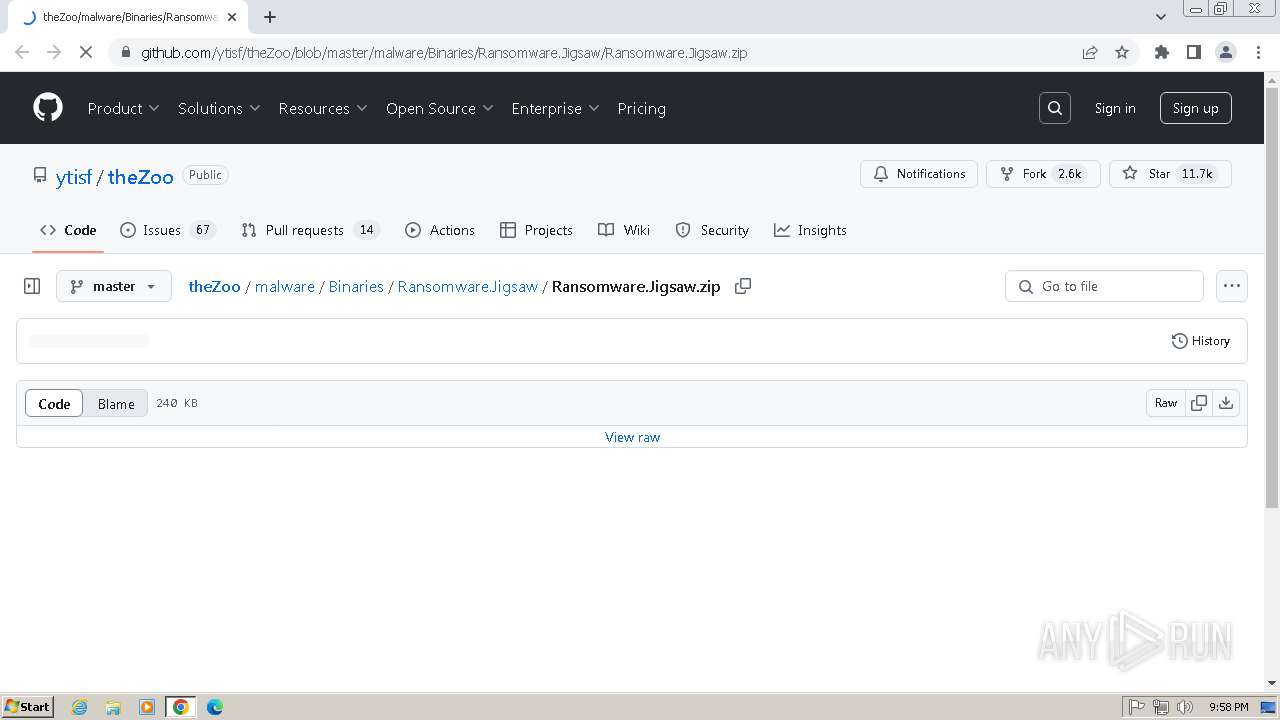
Task: Switch to the Code tab
Action: click(x=68, y=230)
